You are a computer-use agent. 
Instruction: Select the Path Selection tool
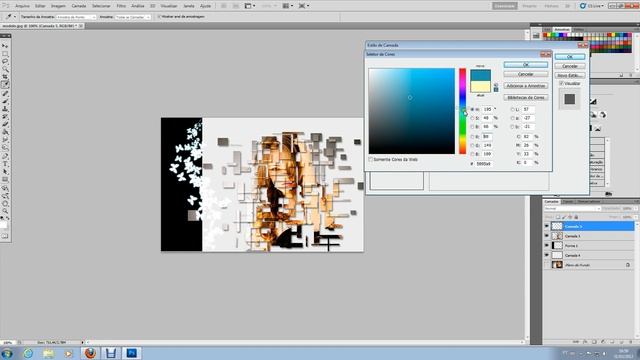[5, 172]
